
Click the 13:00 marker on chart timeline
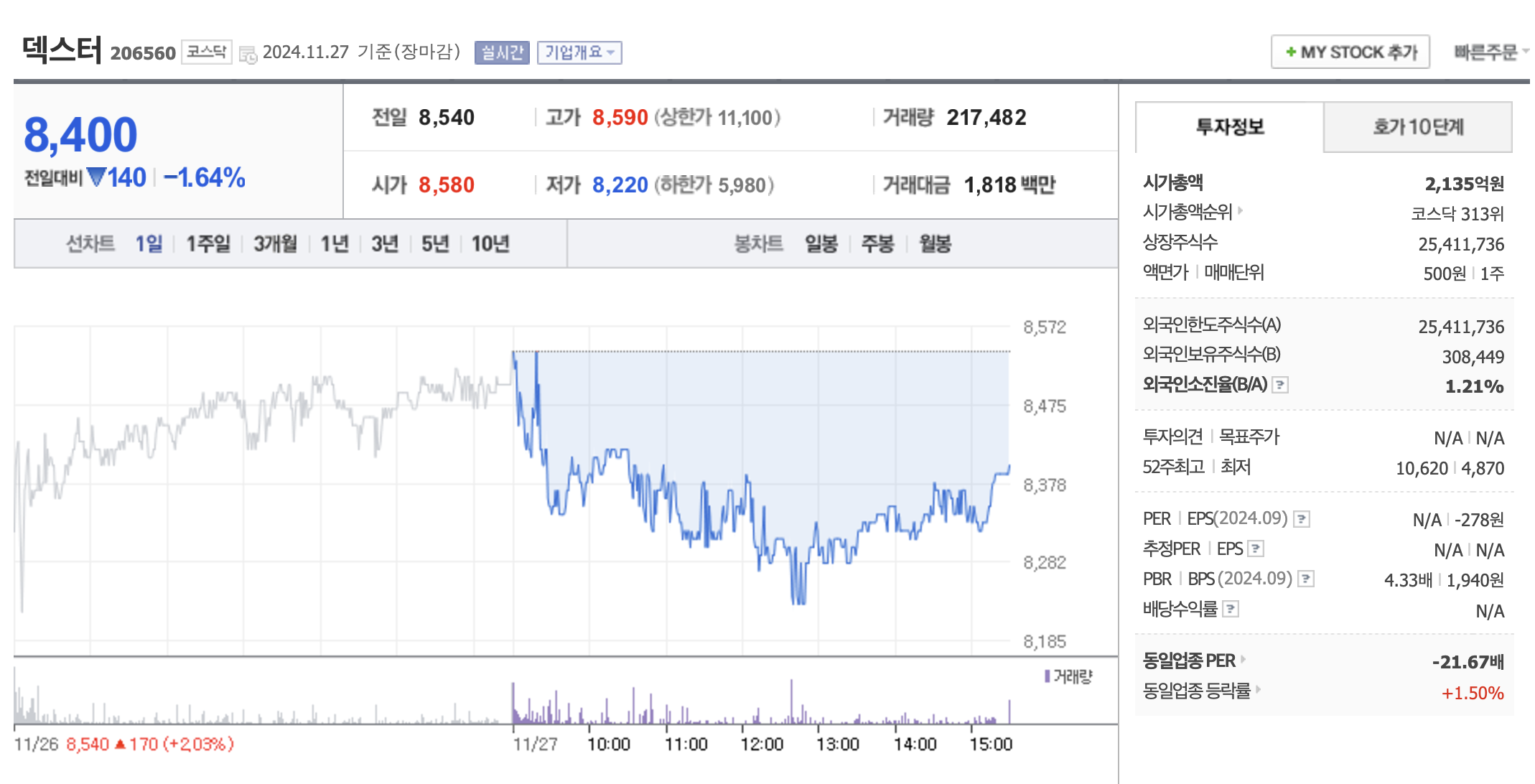pos(837,744)
